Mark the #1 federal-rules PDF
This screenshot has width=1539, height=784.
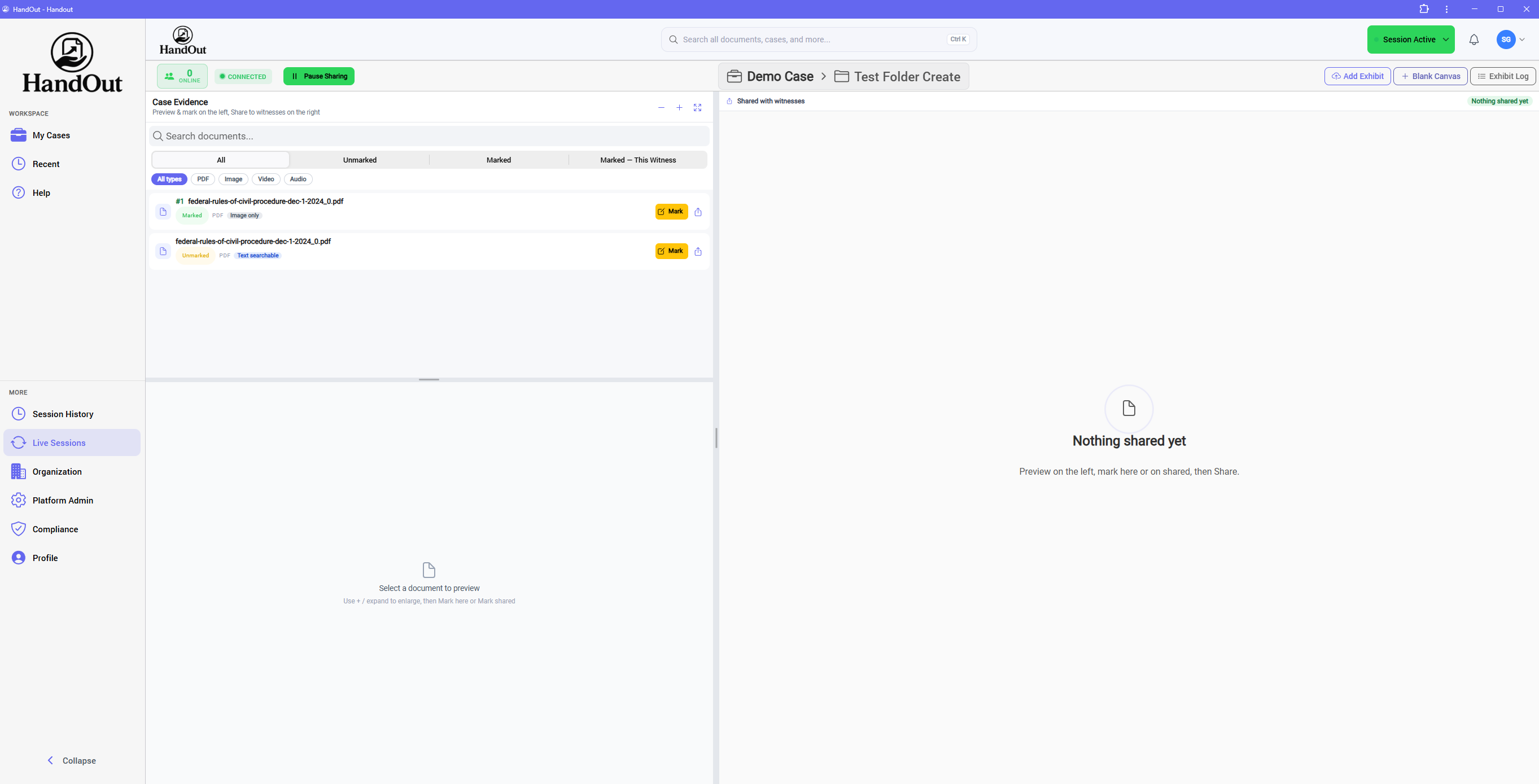(671, 211)
